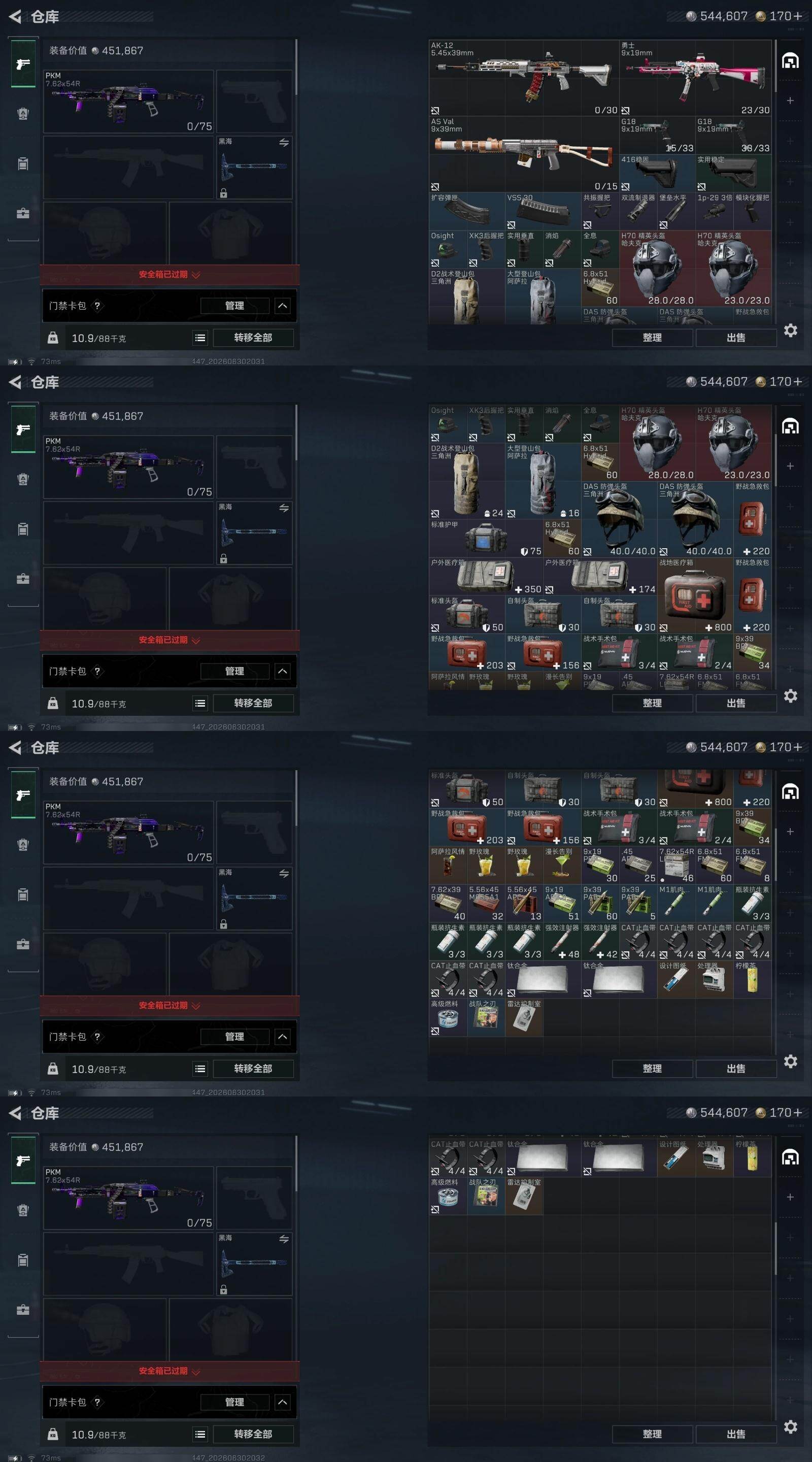The height and width of the screenshot is (1462, 812).
Task: Click 出售 below the AK-12 stash view
Action: pyautogui.click(x=736, y=338)
